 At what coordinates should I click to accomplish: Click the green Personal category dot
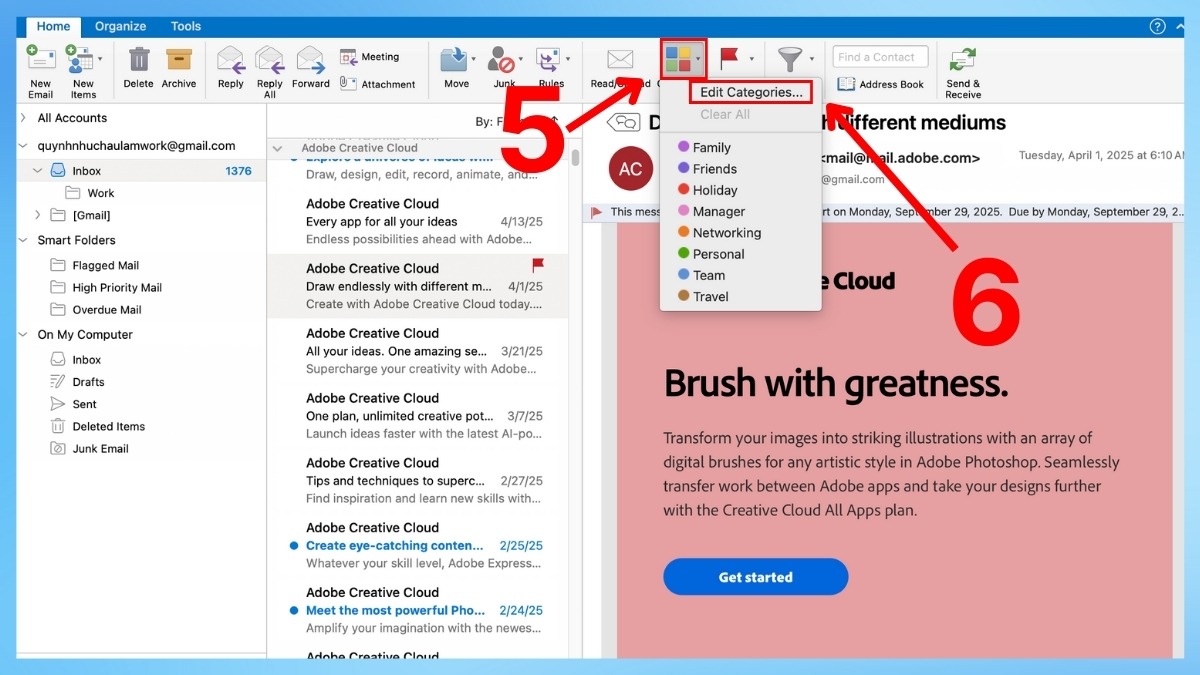[684, 254]
